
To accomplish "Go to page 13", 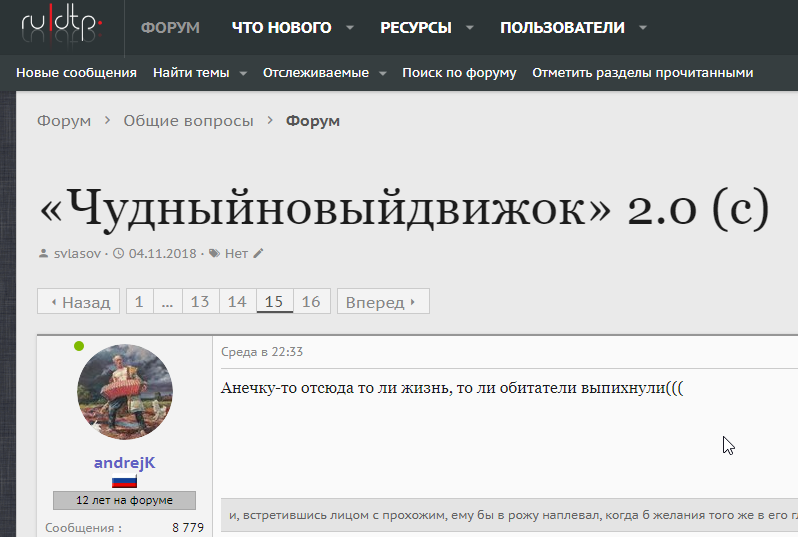I will point(201,301).
